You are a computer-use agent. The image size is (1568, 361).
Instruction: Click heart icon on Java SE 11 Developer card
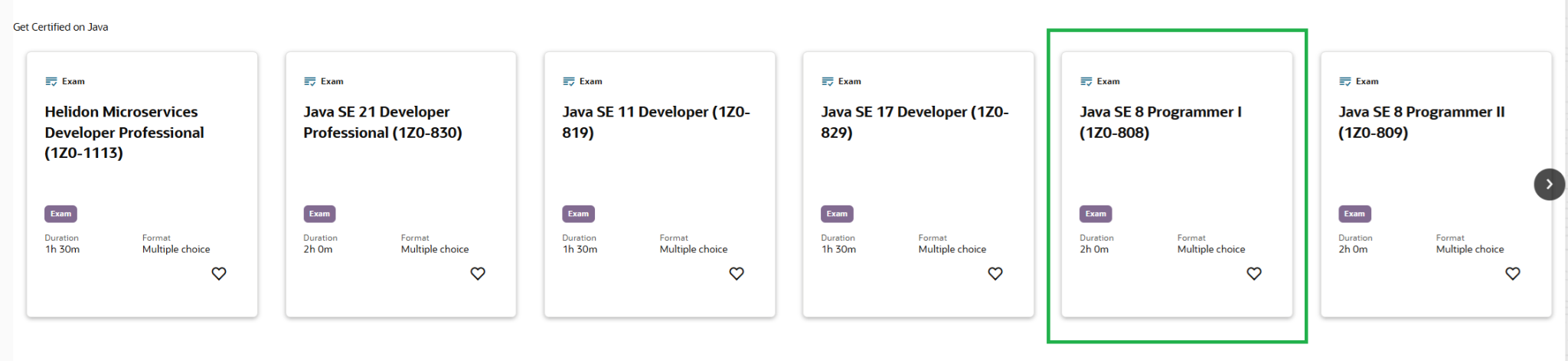[737, 274]
